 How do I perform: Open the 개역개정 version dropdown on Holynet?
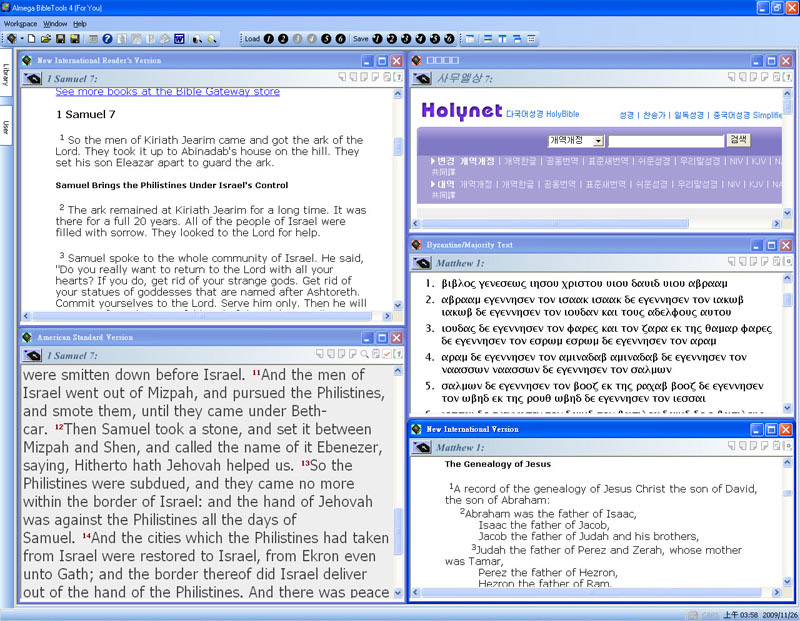tap(599, 141)
